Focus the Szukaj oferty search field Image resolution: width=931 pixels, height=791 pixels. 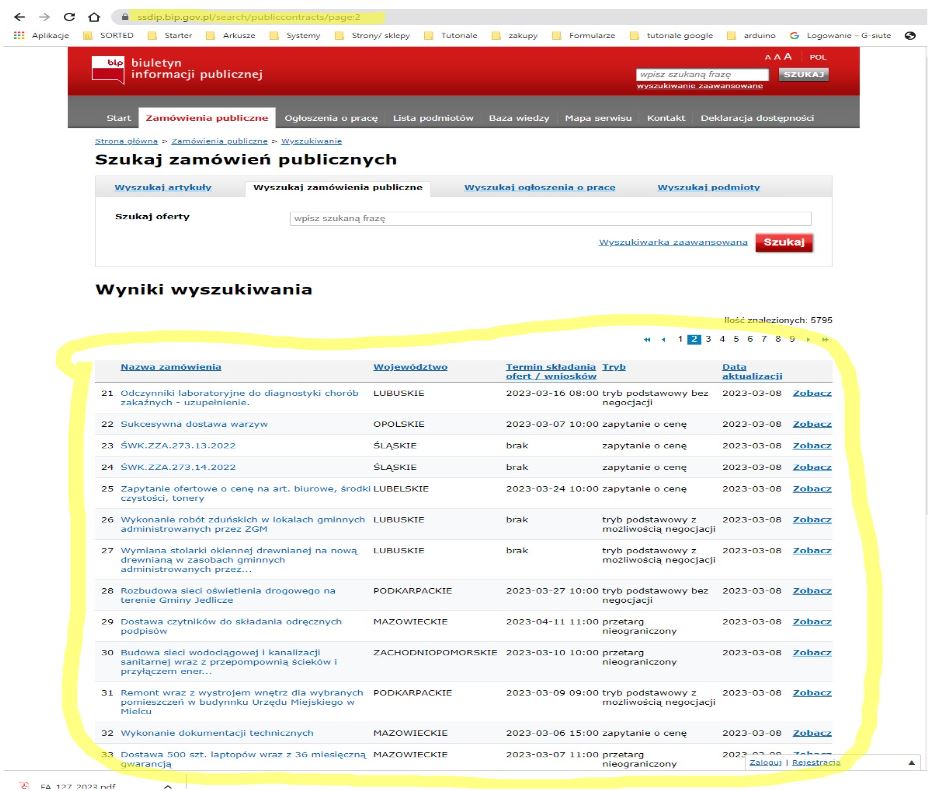click(x=548, y=218)
